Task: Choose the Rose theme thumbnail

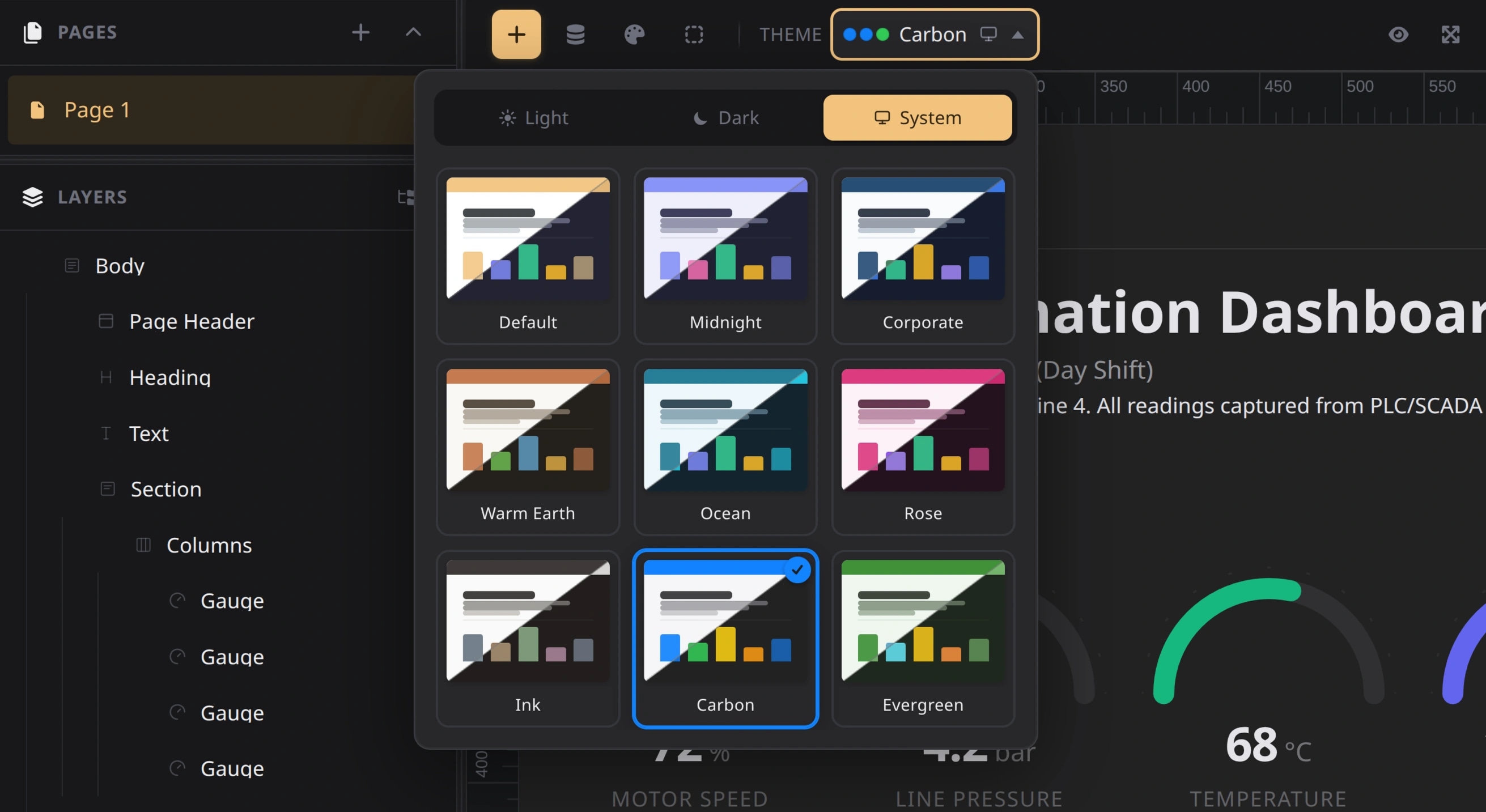Action: [923, 448]
